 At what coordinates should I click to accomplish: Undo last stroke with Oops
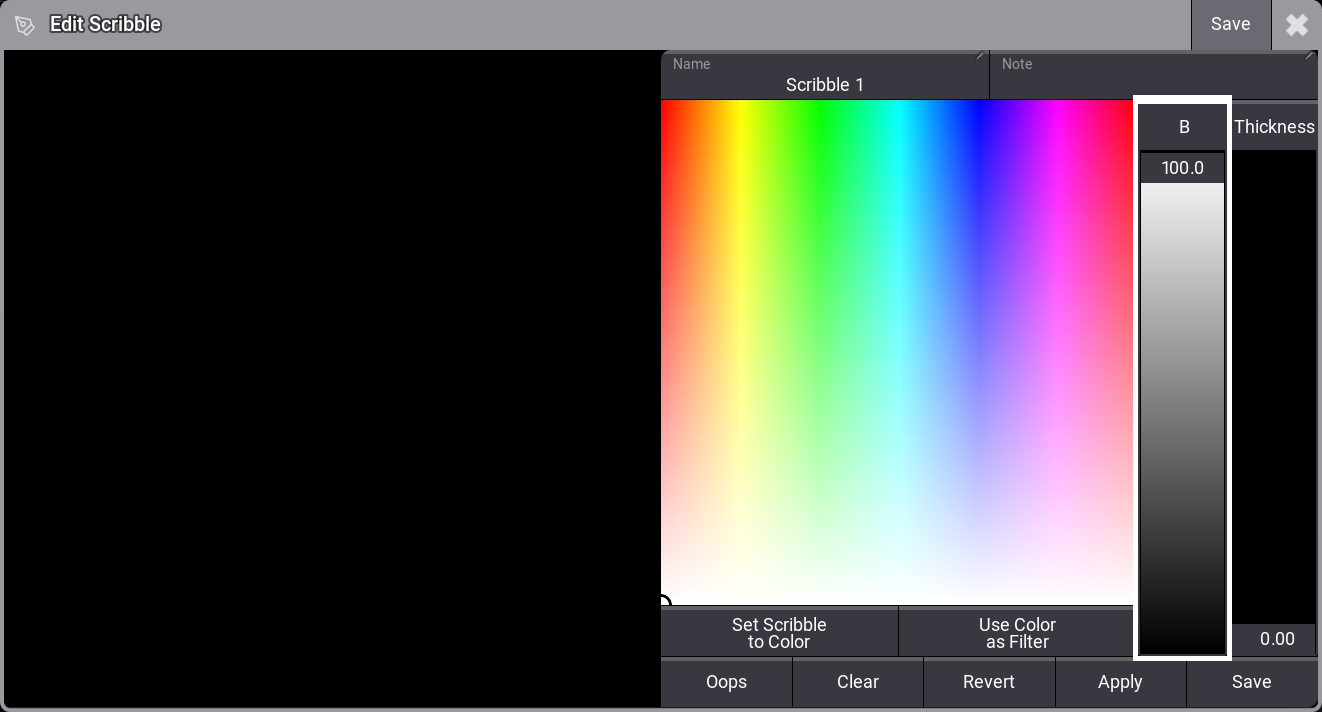tap(726, 682)
